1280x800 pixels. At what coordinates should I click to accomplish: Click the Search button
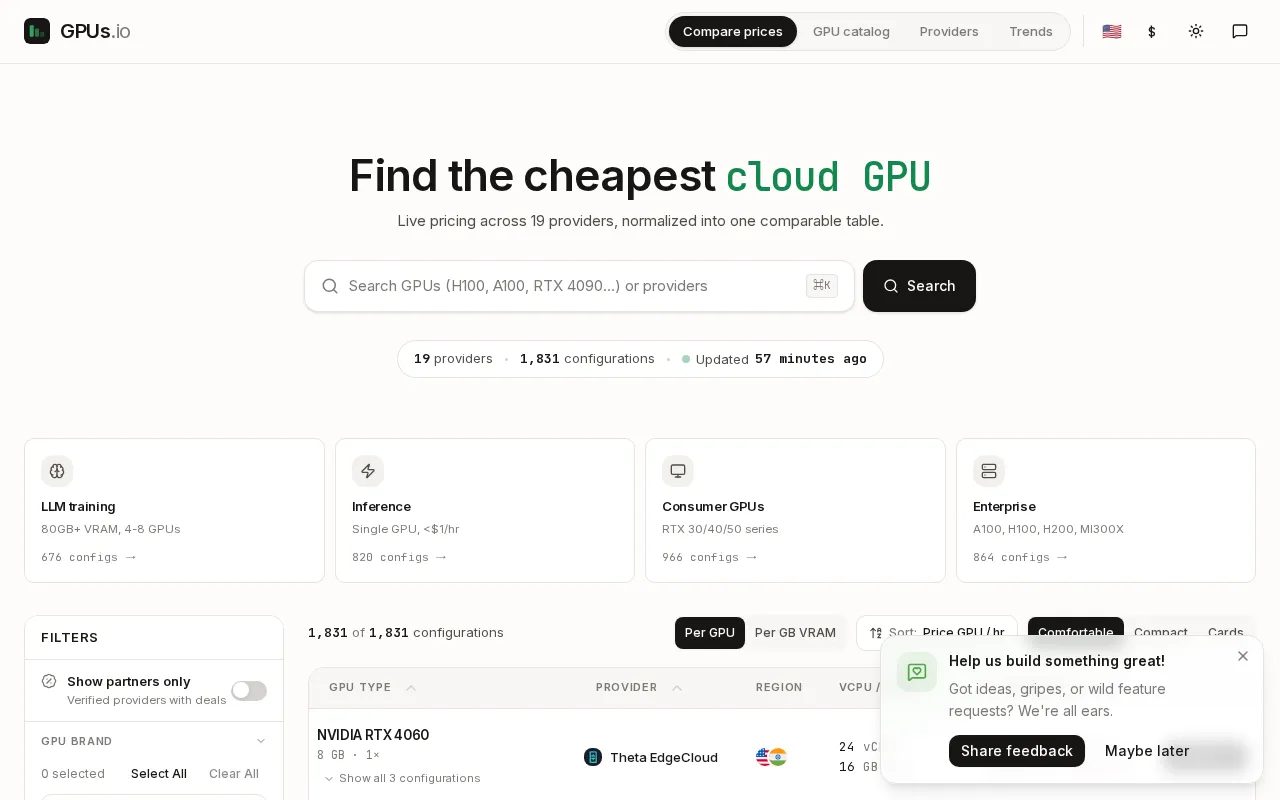tap(919, 286)
